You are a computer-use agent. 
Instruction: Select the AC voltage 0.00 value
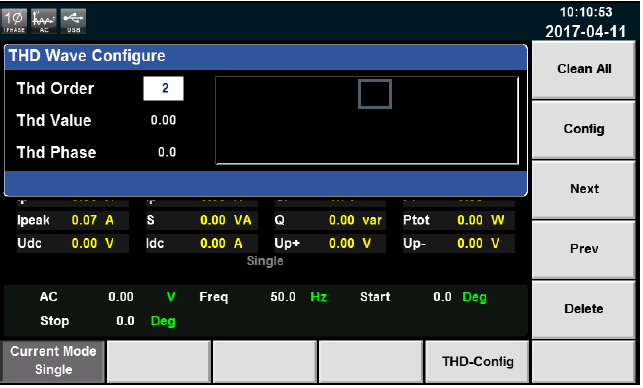[121, 297]
